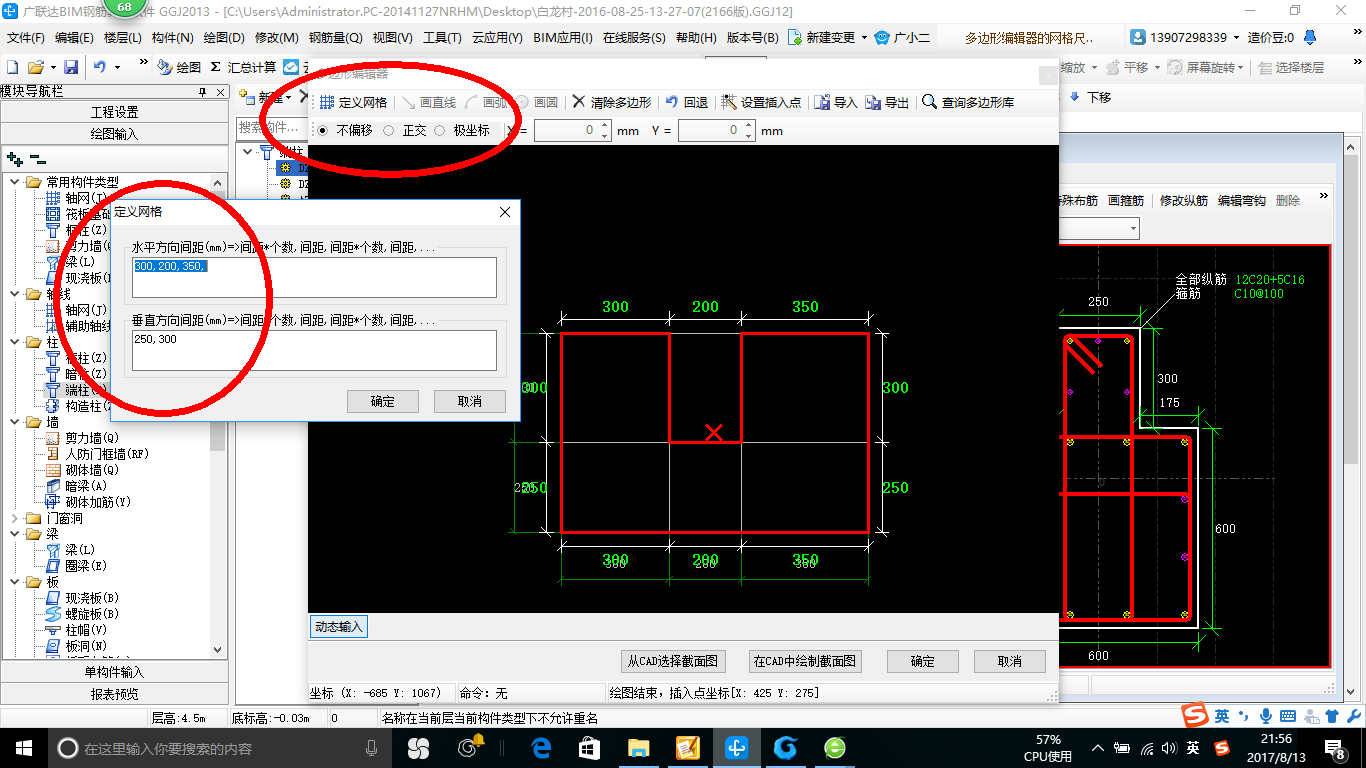Open the 屏幕旋转 dropdown
This screenshot has height=768, width=1366.
tap(1241, 67)
